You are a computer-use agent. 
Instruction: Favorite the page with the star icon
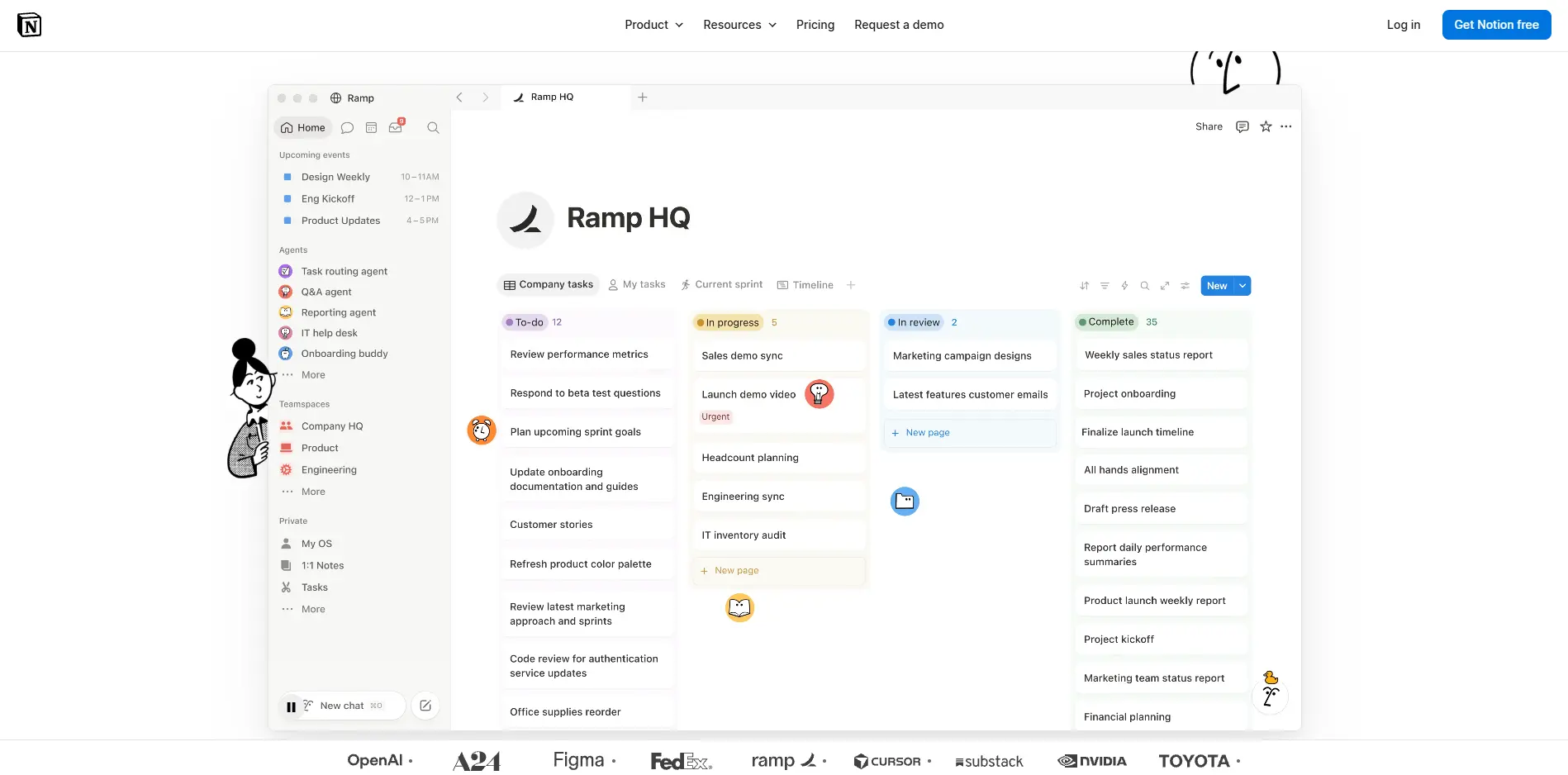click(x=1266, y=126)
